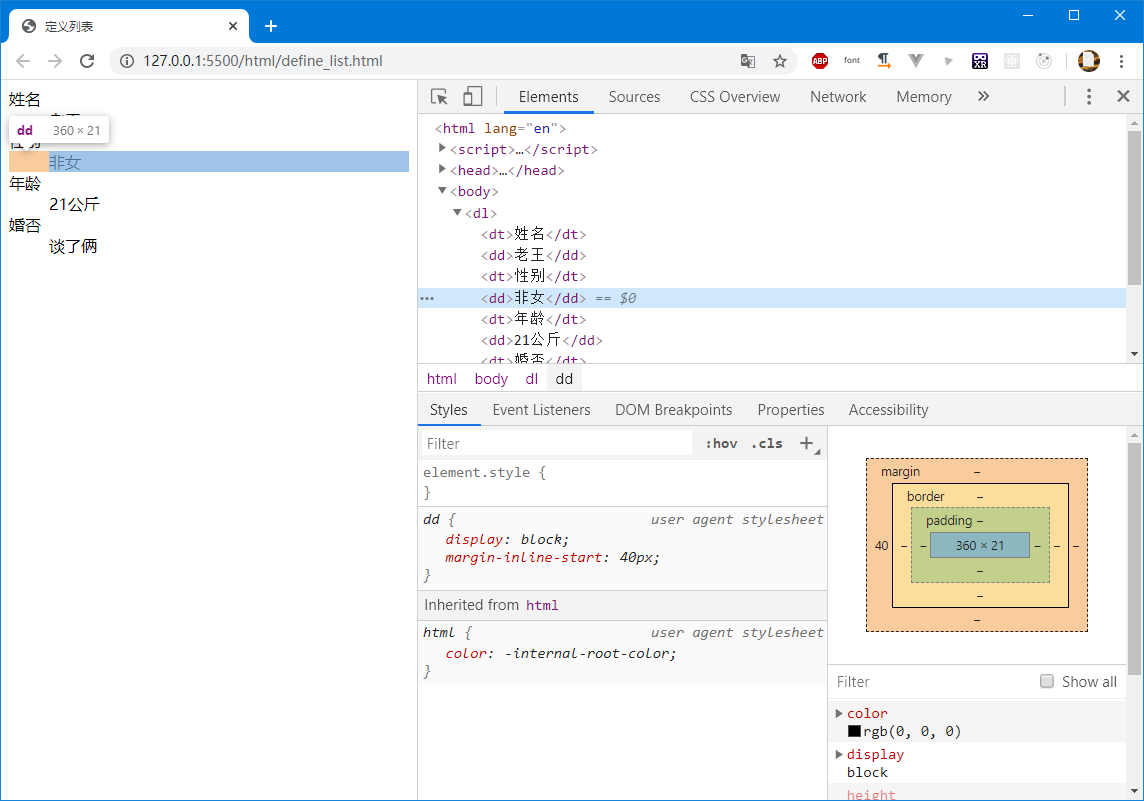Activate the inspect element picker icon
1144x801 pixels.
click(x=439, y=97)
